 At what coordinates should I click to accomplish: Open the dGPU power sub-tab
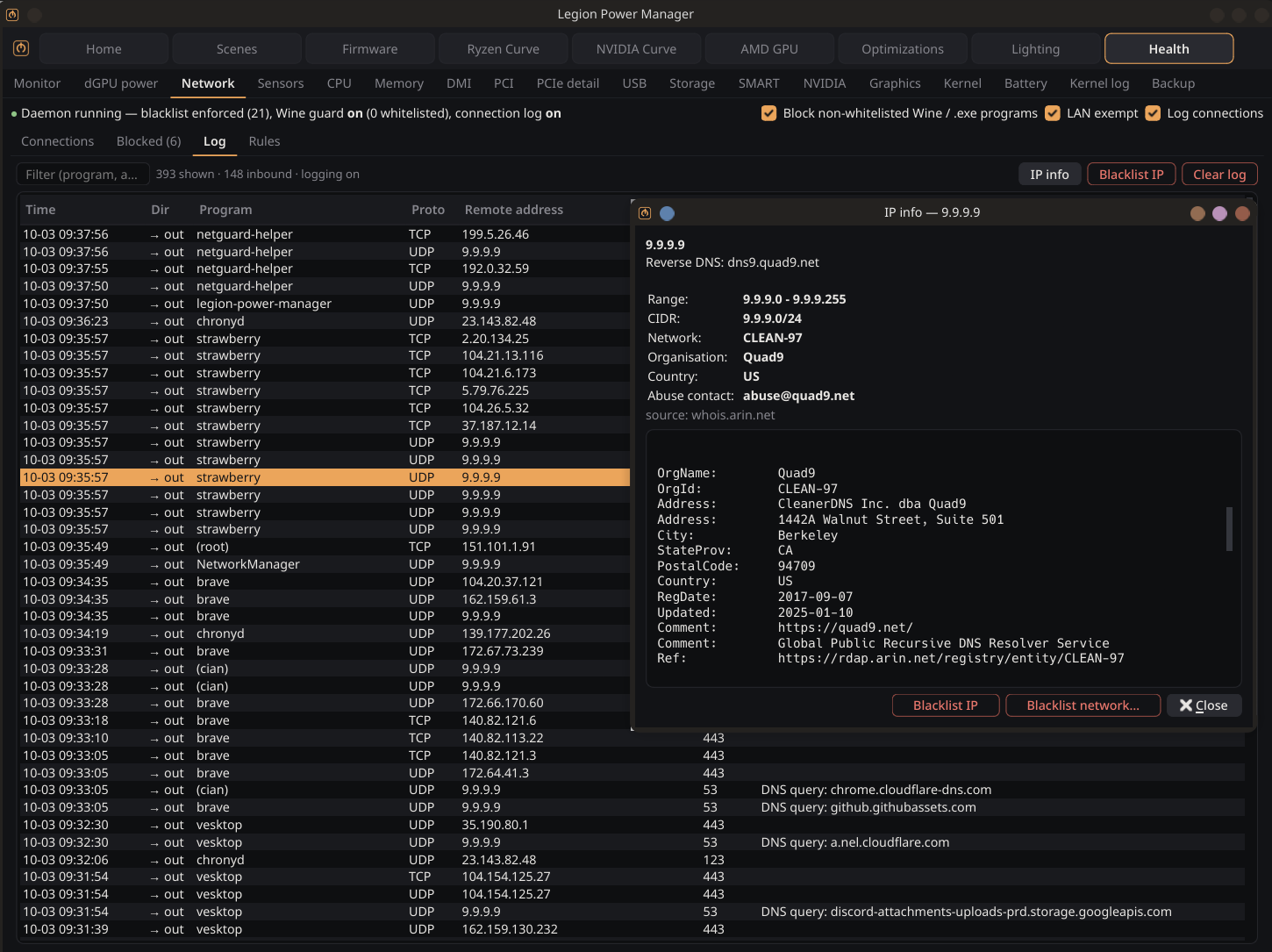(x=121, y=83)
